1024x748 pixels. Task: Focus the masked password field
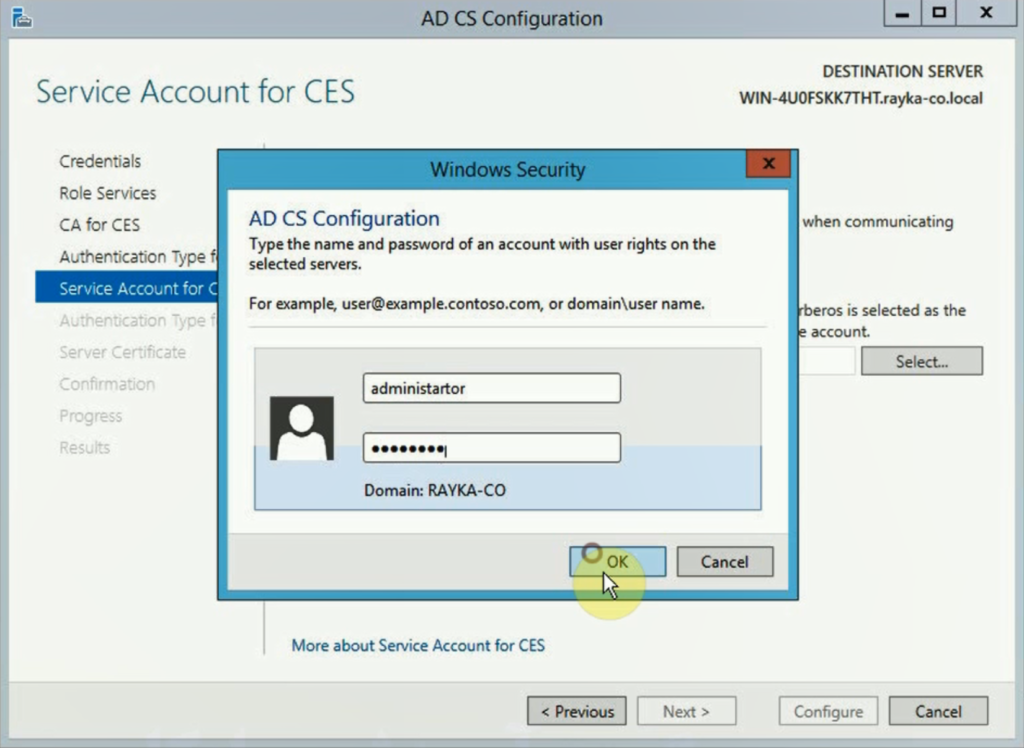tap(492, 448)
